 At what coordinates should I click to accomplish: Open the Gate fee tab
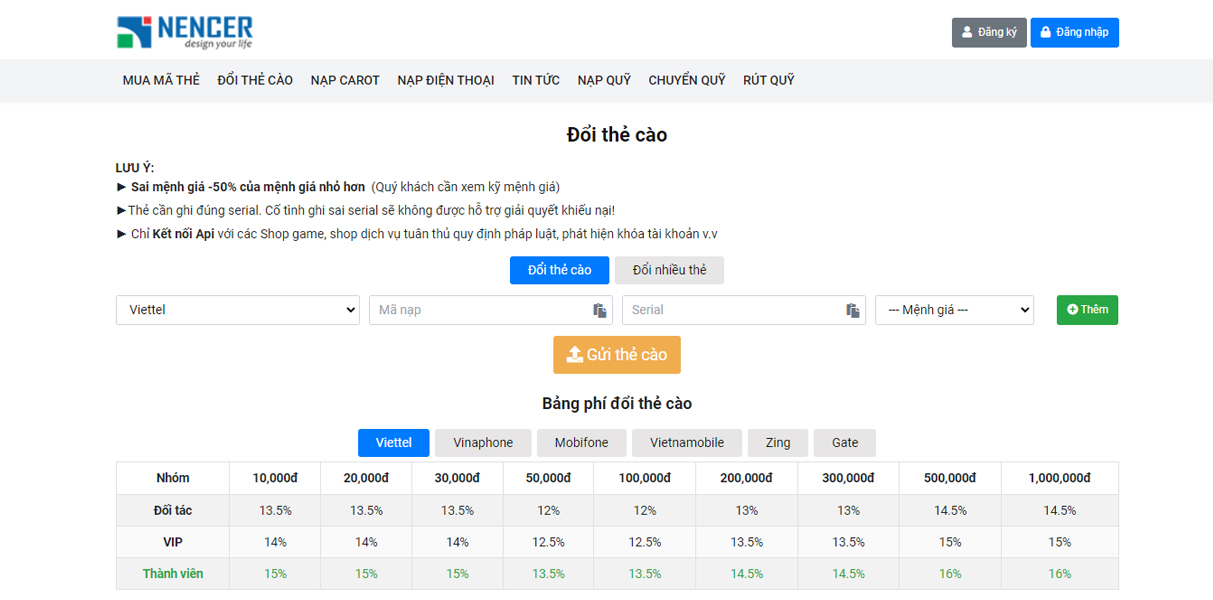point(844,443)
